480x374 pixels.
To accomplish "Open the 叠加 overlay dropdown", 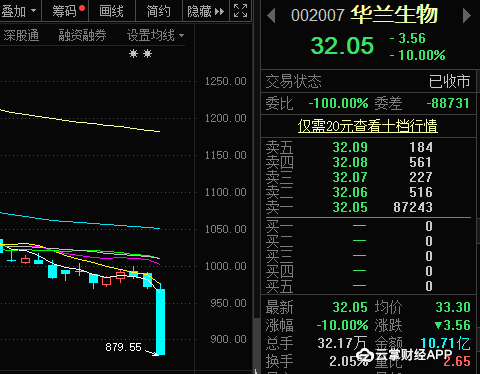I will [x=19, y=11].
